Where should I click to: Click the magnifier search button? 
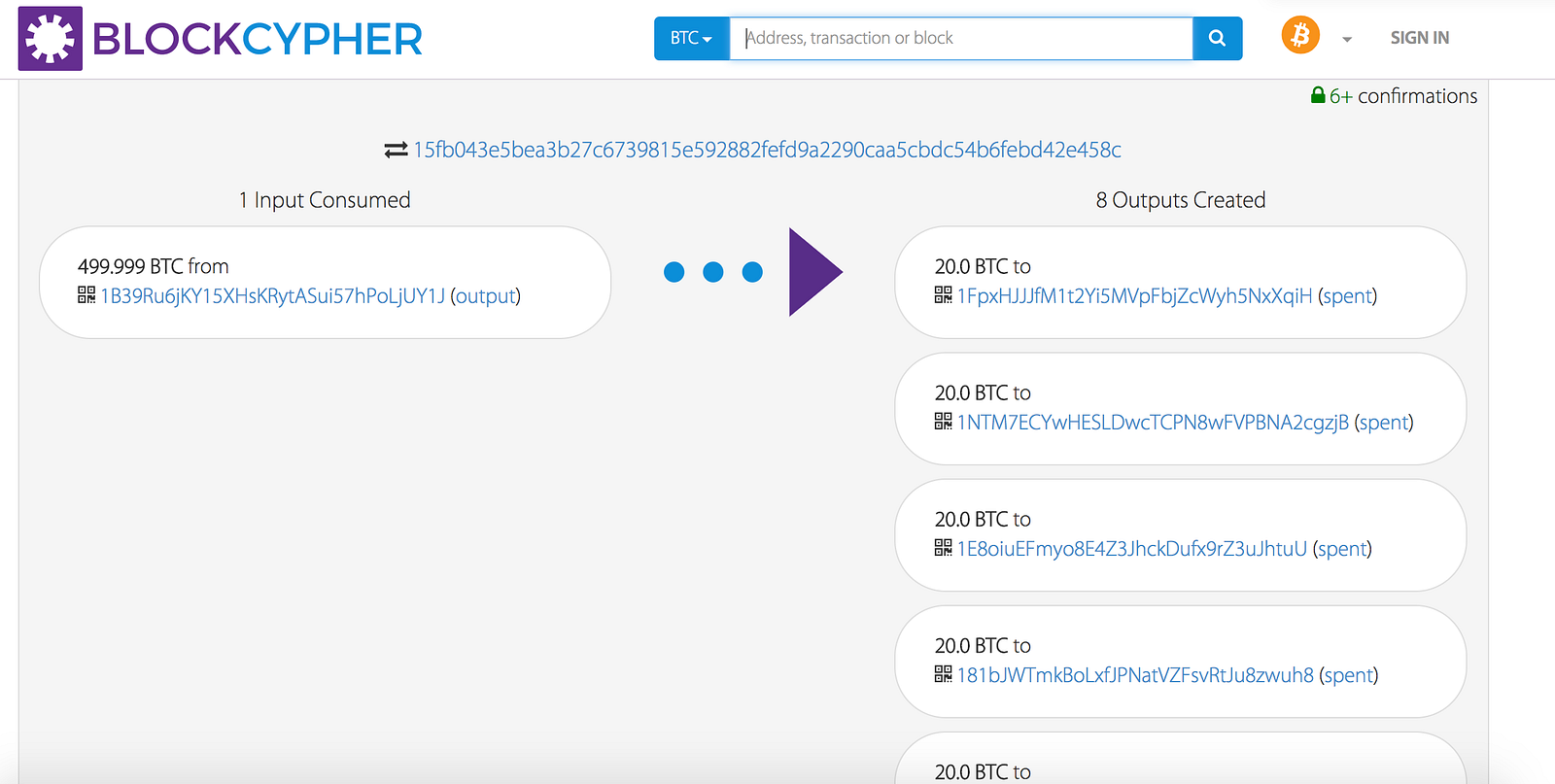pos(1217,38)
